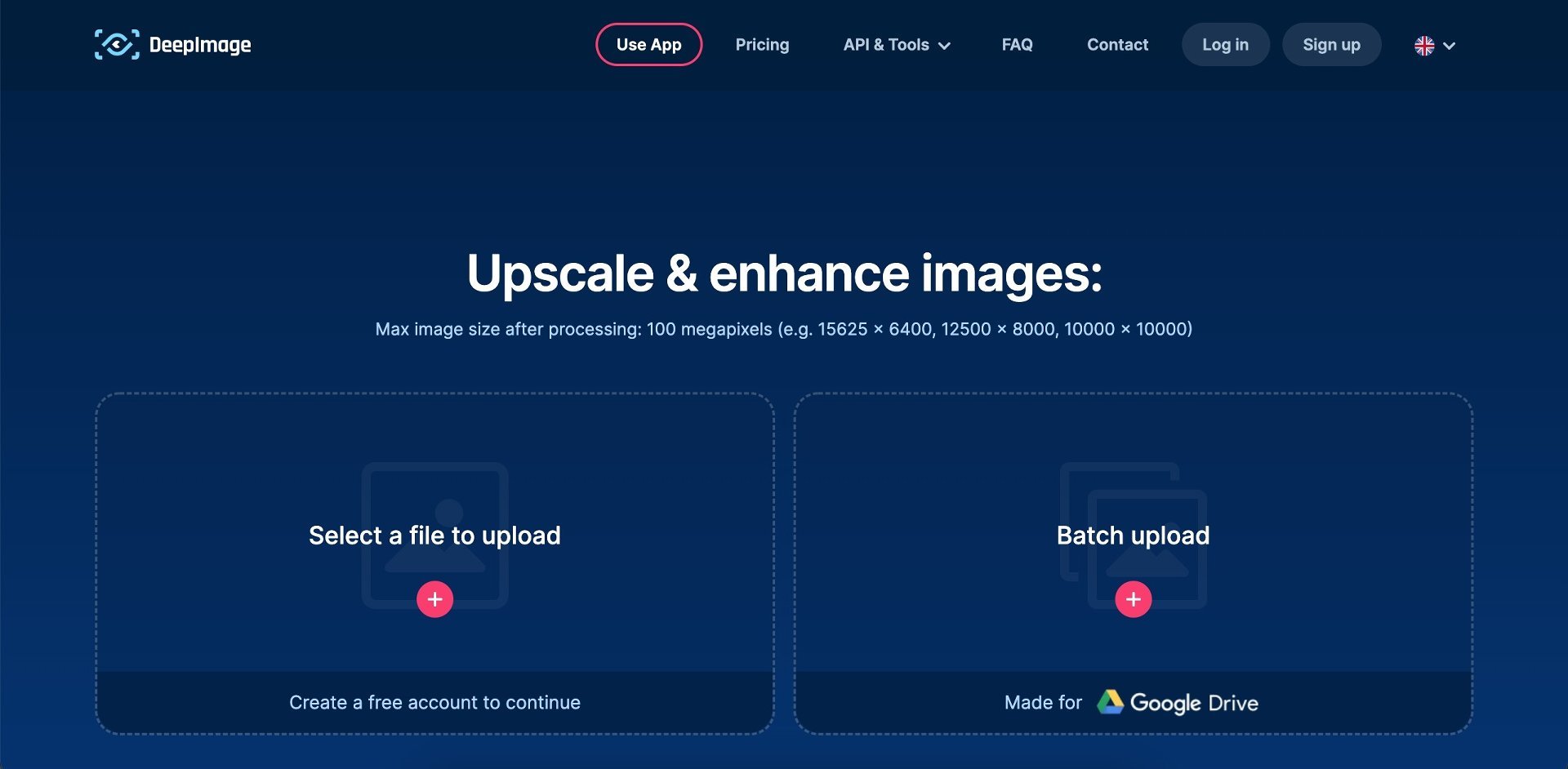1568x769 pixels.
Task: Click the UK flag language icon
Action: tap(1424, 46)
